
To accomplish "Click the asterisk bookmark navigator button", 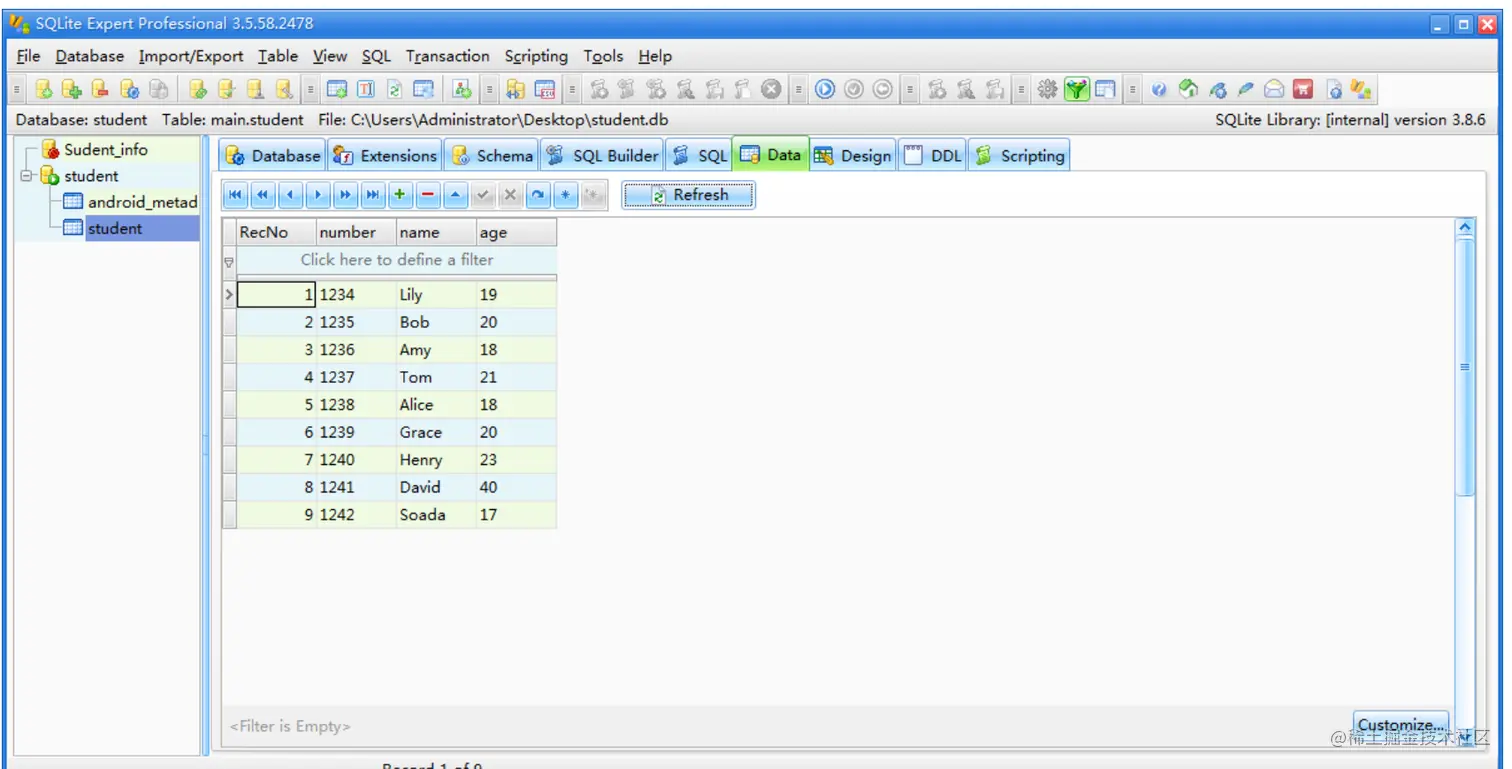I will (x=566, y=195).
